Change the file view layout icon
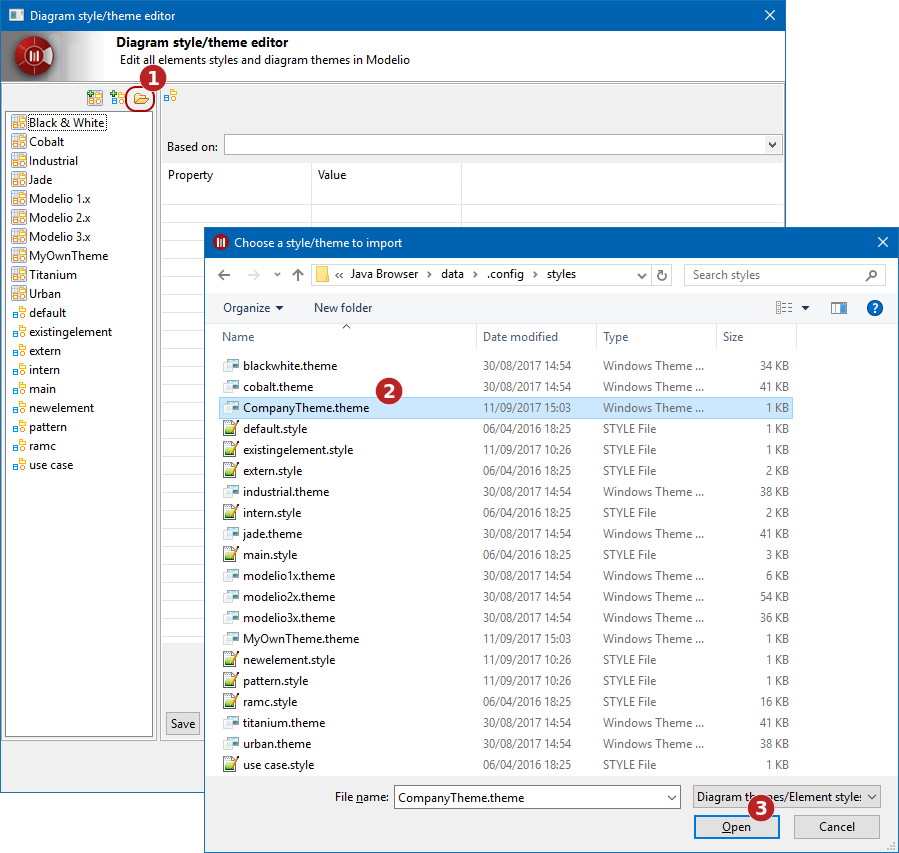Screen dimensions: 899x853 coord(784,308)
